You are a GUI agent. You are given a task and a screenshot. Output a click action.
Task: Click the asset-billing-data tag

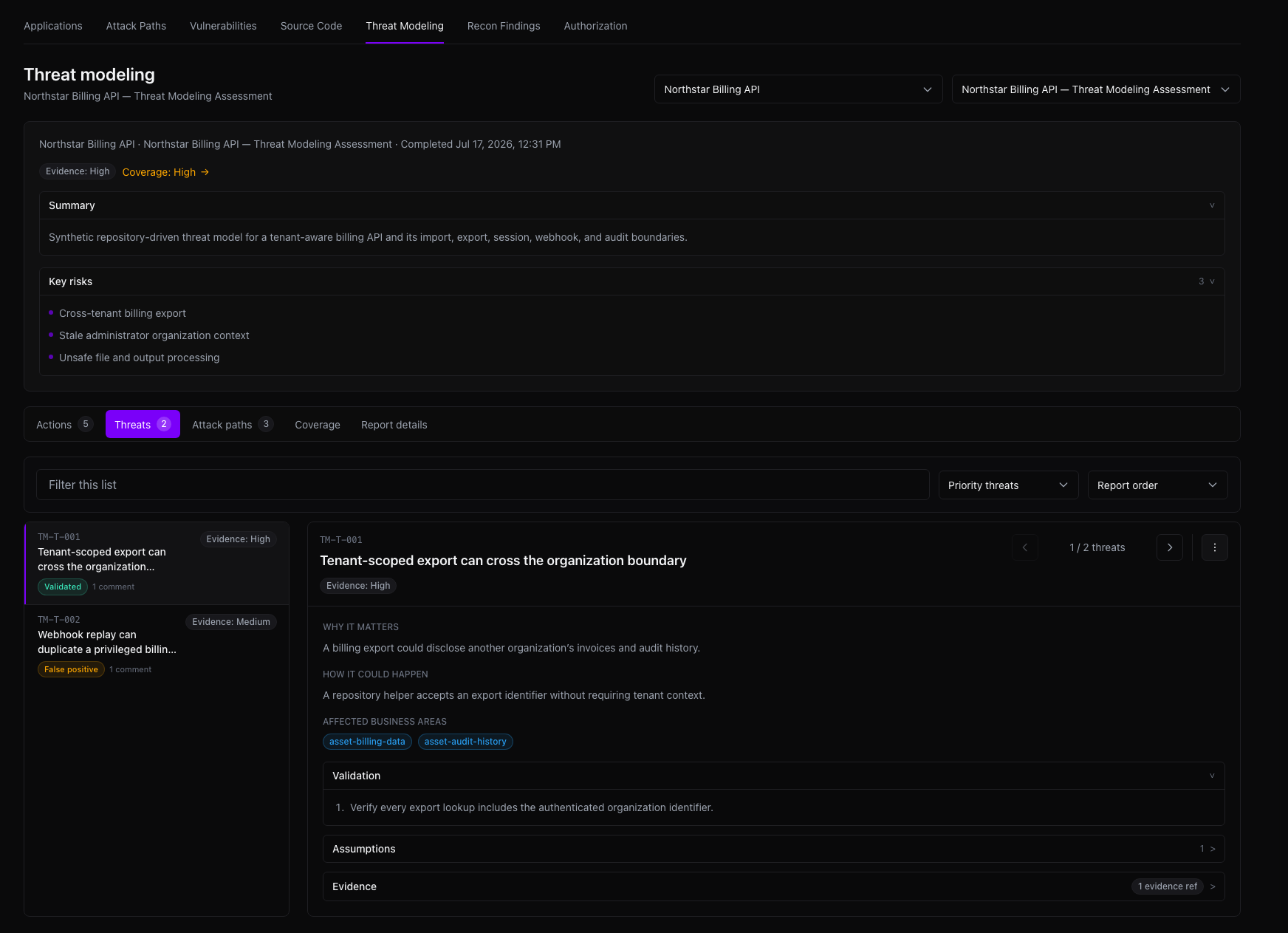(x=367, y=742)
